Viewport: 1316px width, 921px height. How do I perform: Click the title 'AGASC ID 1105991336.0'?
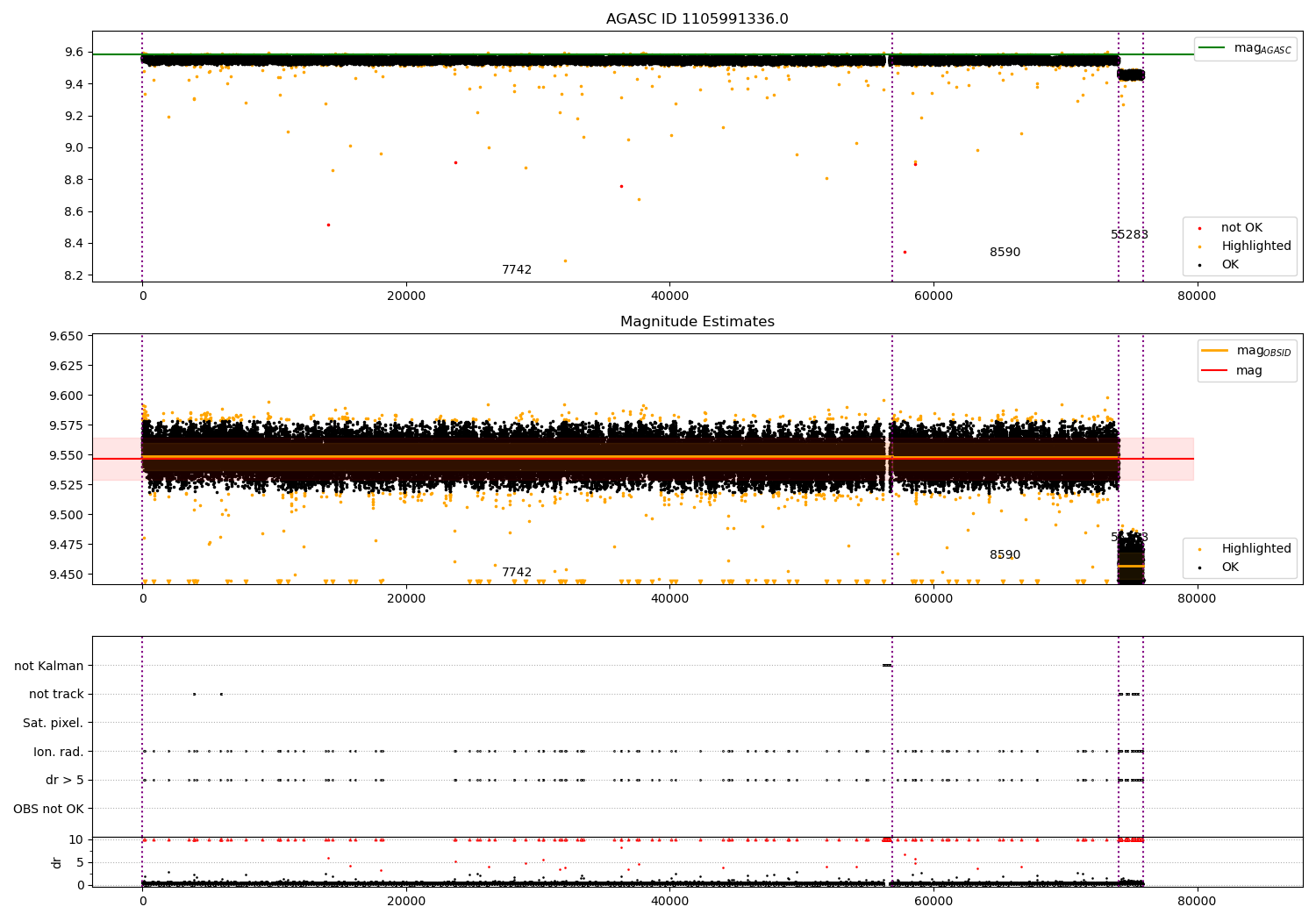697,19
